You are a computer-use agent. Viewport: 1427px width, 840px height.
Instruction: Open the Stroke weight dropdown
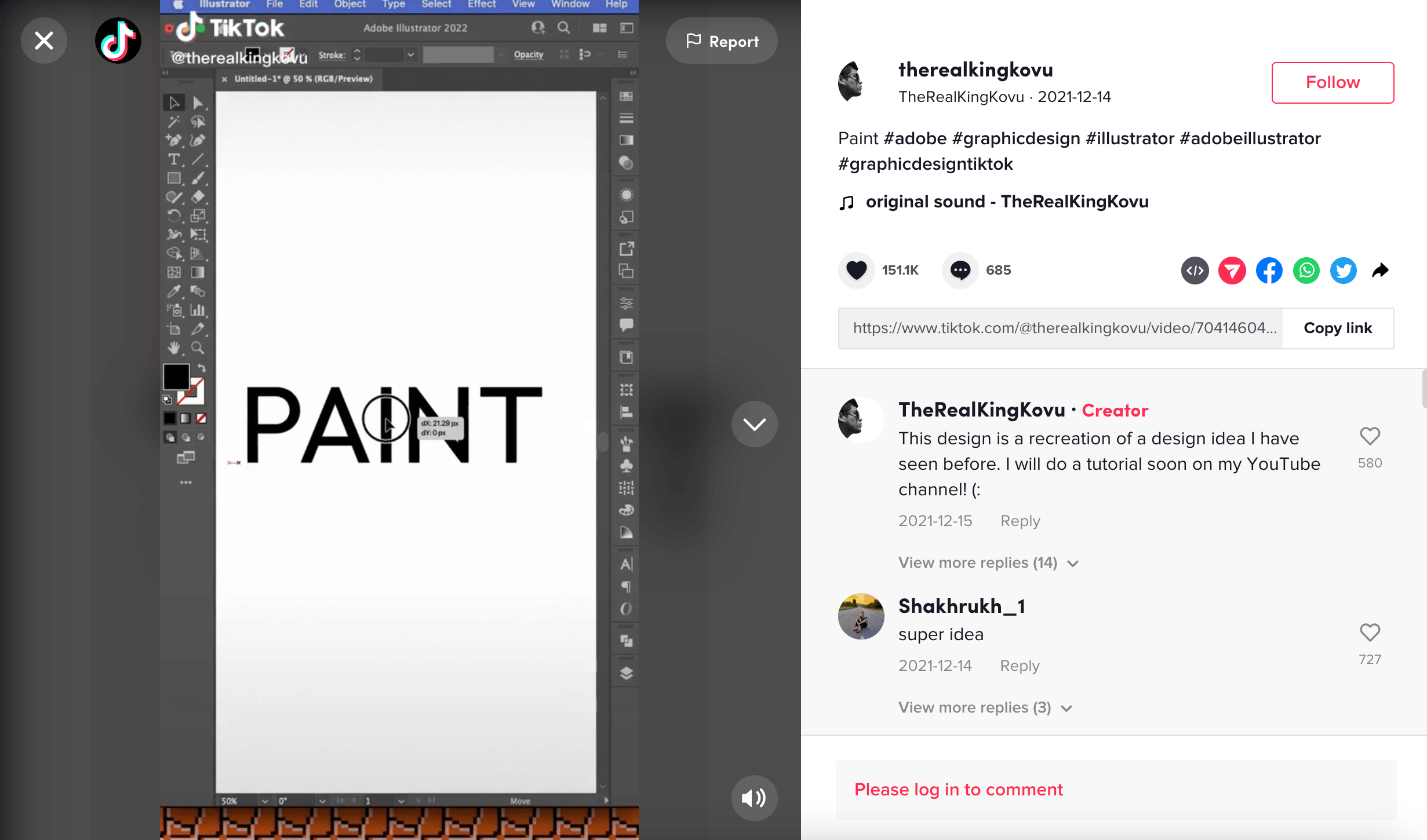click(411, 55)
